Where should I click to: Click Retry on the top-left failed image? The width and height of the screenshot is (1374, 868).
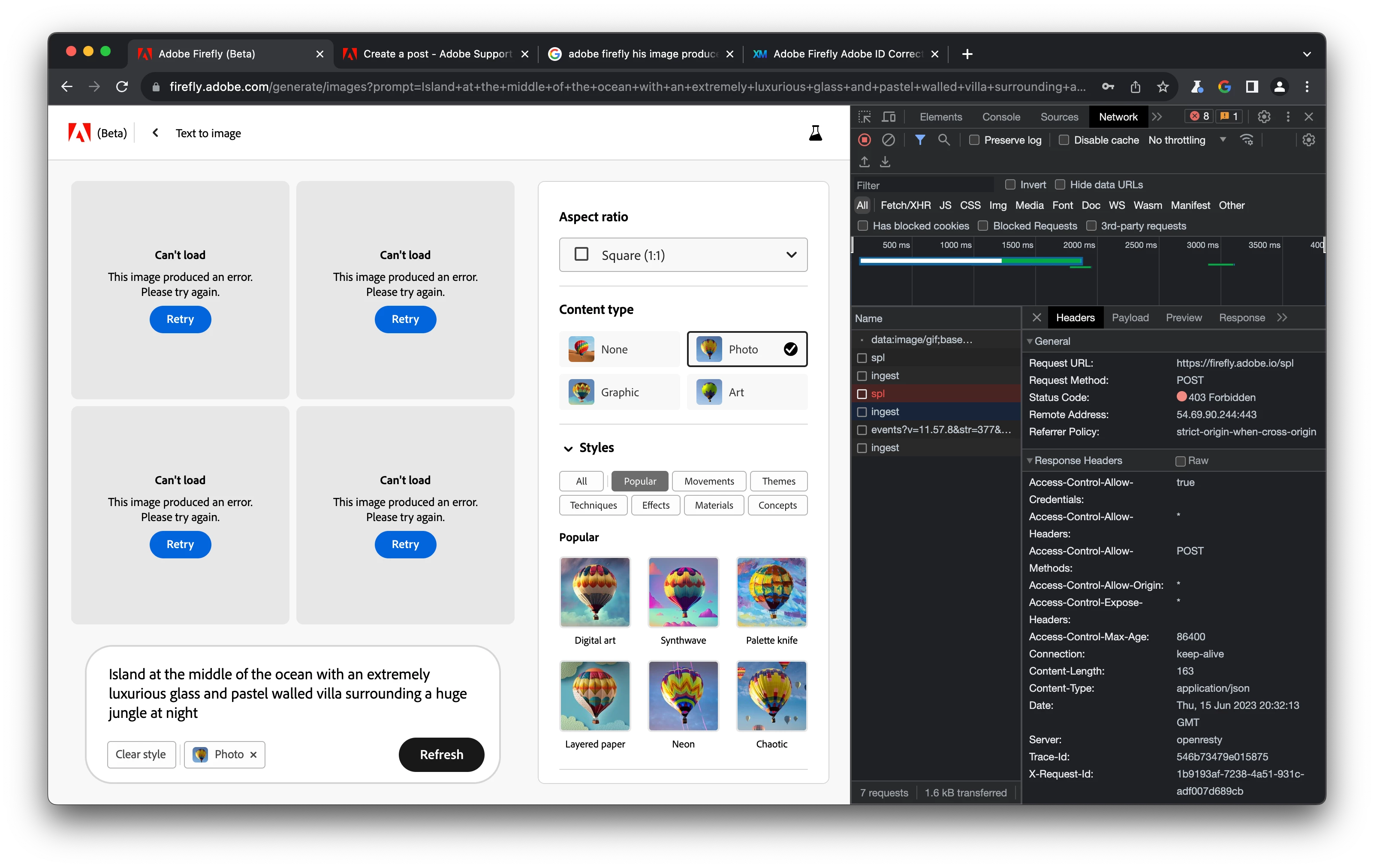pos(180,319)
